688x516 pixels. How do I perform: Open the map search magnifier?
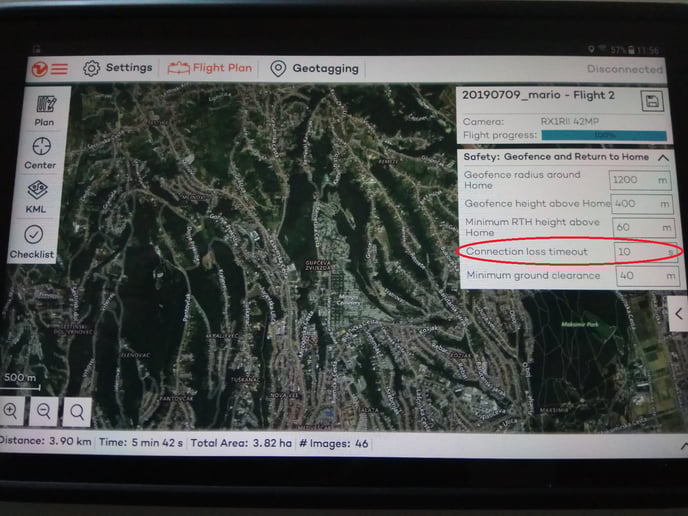tap(77, 412)
